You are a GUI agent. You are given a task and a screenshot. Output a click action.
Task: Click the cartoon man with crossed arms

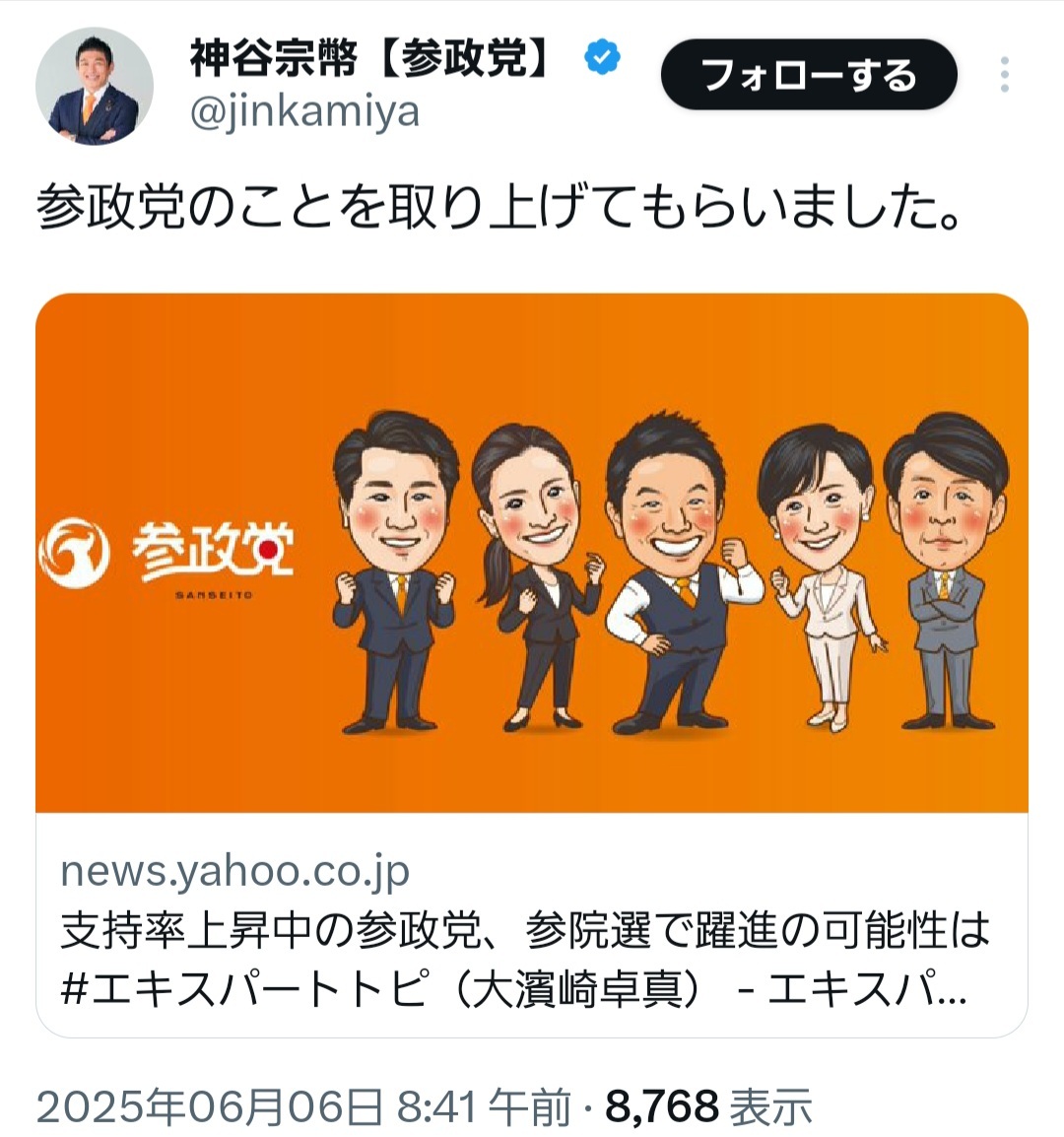point(945,569)
